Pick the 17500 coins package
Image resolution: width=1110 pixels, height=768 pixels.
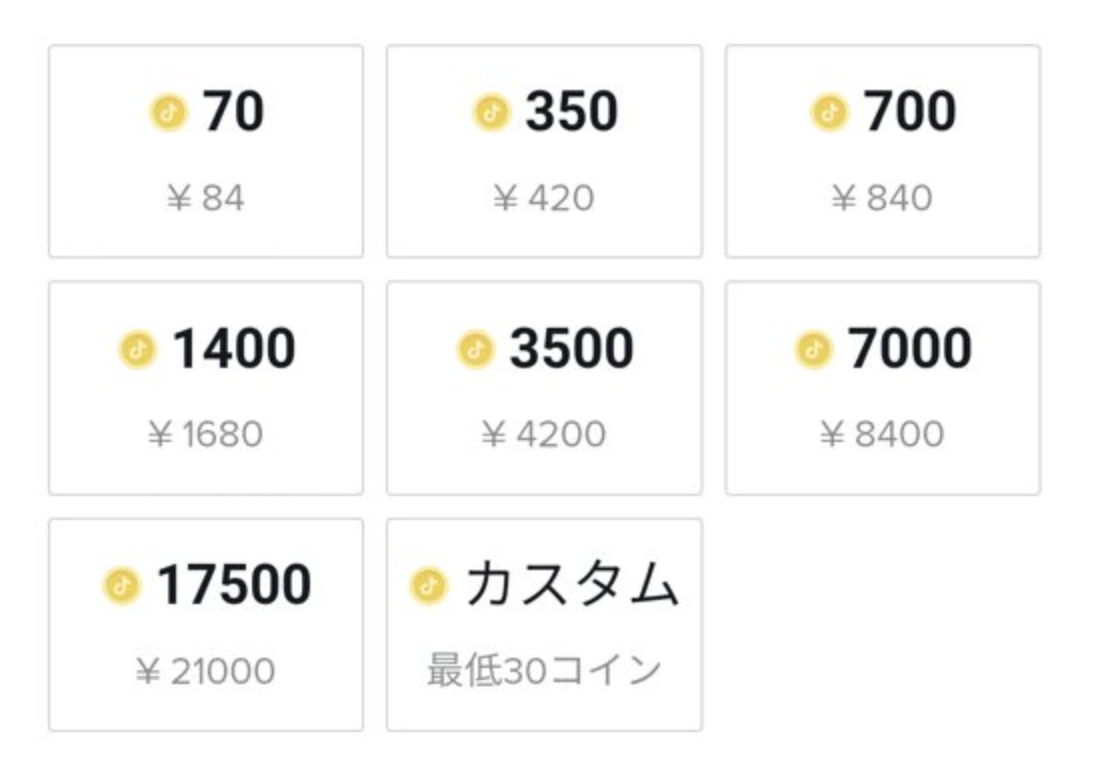point(206,625)
